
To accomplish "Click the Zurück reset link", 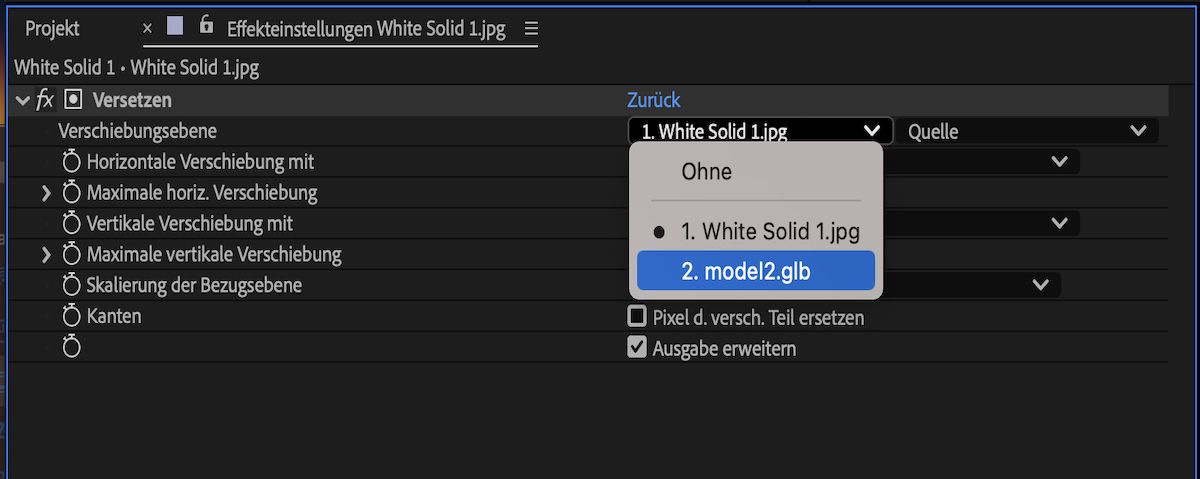I will [653, 100].
